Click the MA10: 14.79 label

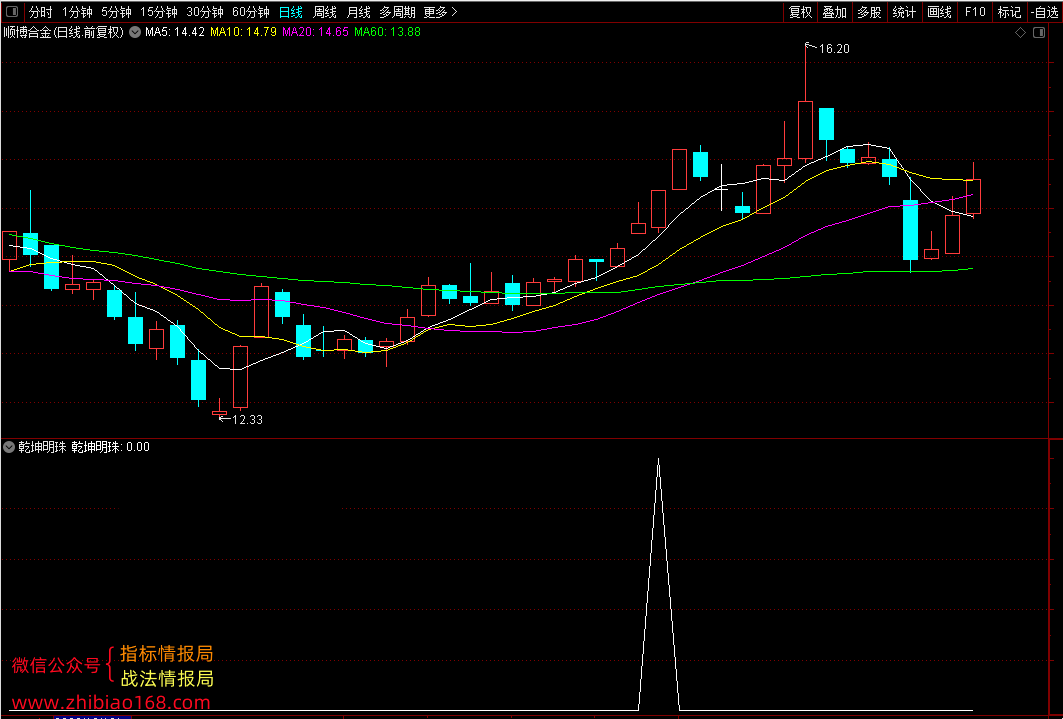point(244,32)
